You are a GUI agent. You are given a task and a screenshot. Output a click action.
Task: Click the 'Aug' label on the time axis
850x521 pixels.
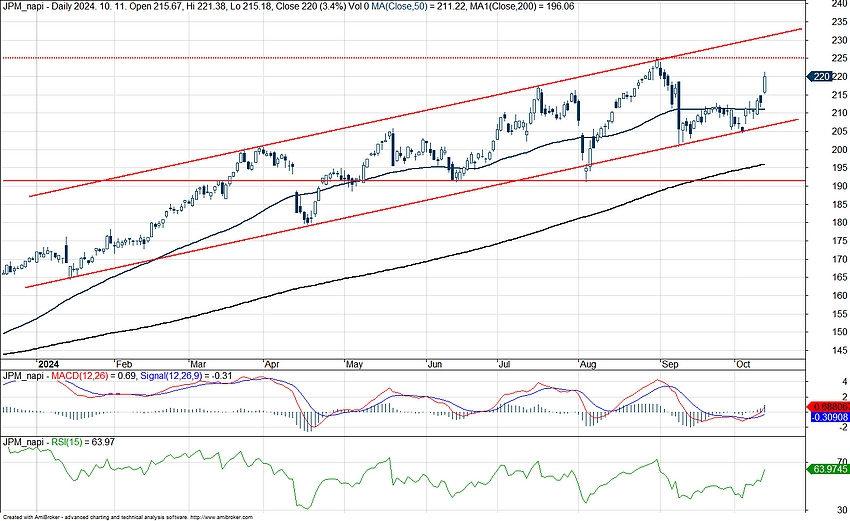click(588, 364)
